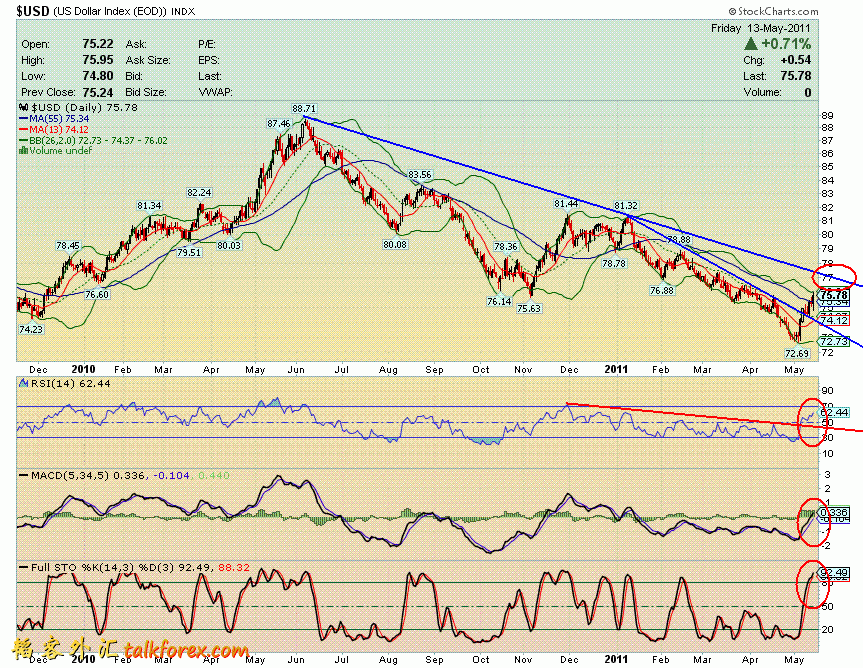The image size is (863, 668).
Task: Click the Chg value +0.54
Action: [795, 60]
